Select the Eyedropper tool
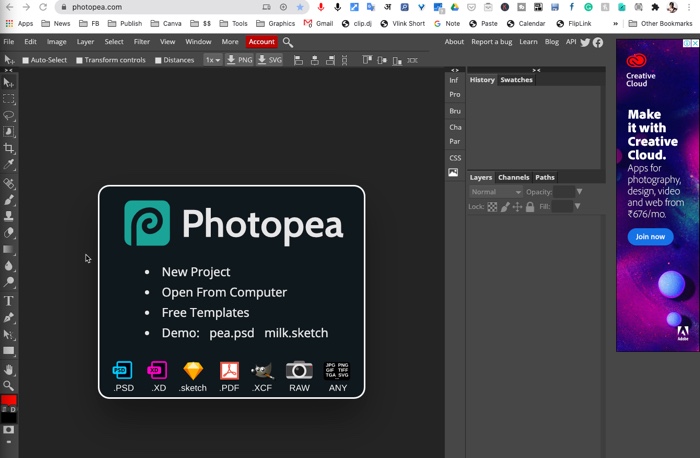 tap(8, 164)
